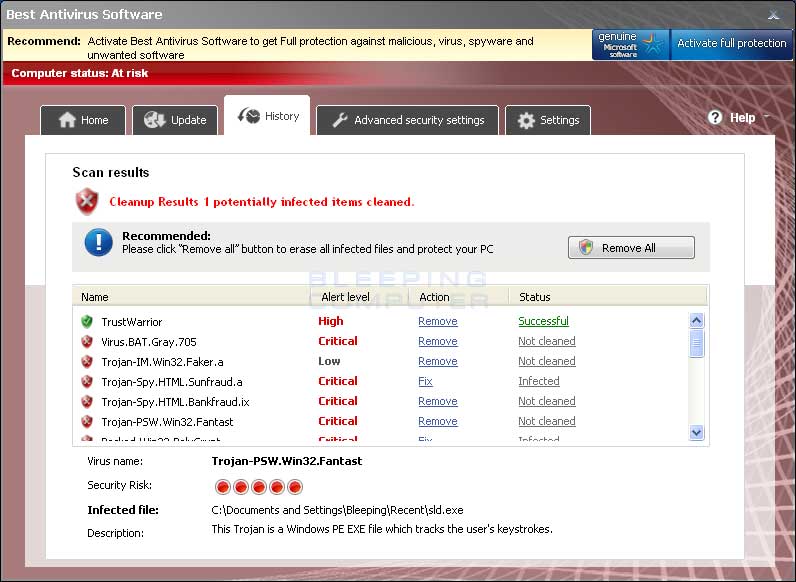Select the Virus.BAT.Gray.705 entry
The width and height of the screenshot is (796, 582).
coord(149,342)
